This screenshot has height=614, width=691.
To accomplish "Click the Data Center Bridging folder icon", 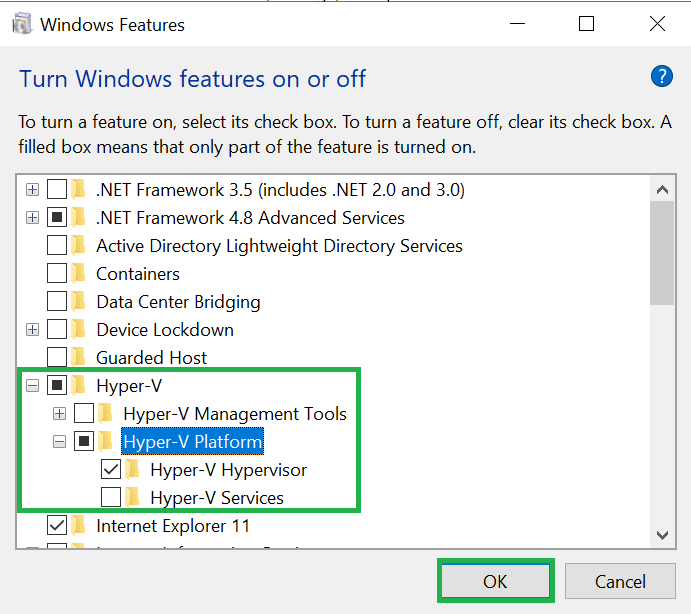I will click(x=80, y=302).
